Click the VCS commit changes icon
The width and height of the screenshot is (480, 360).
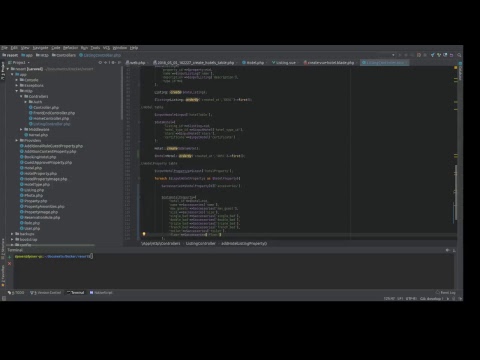(x=439, y=55)
